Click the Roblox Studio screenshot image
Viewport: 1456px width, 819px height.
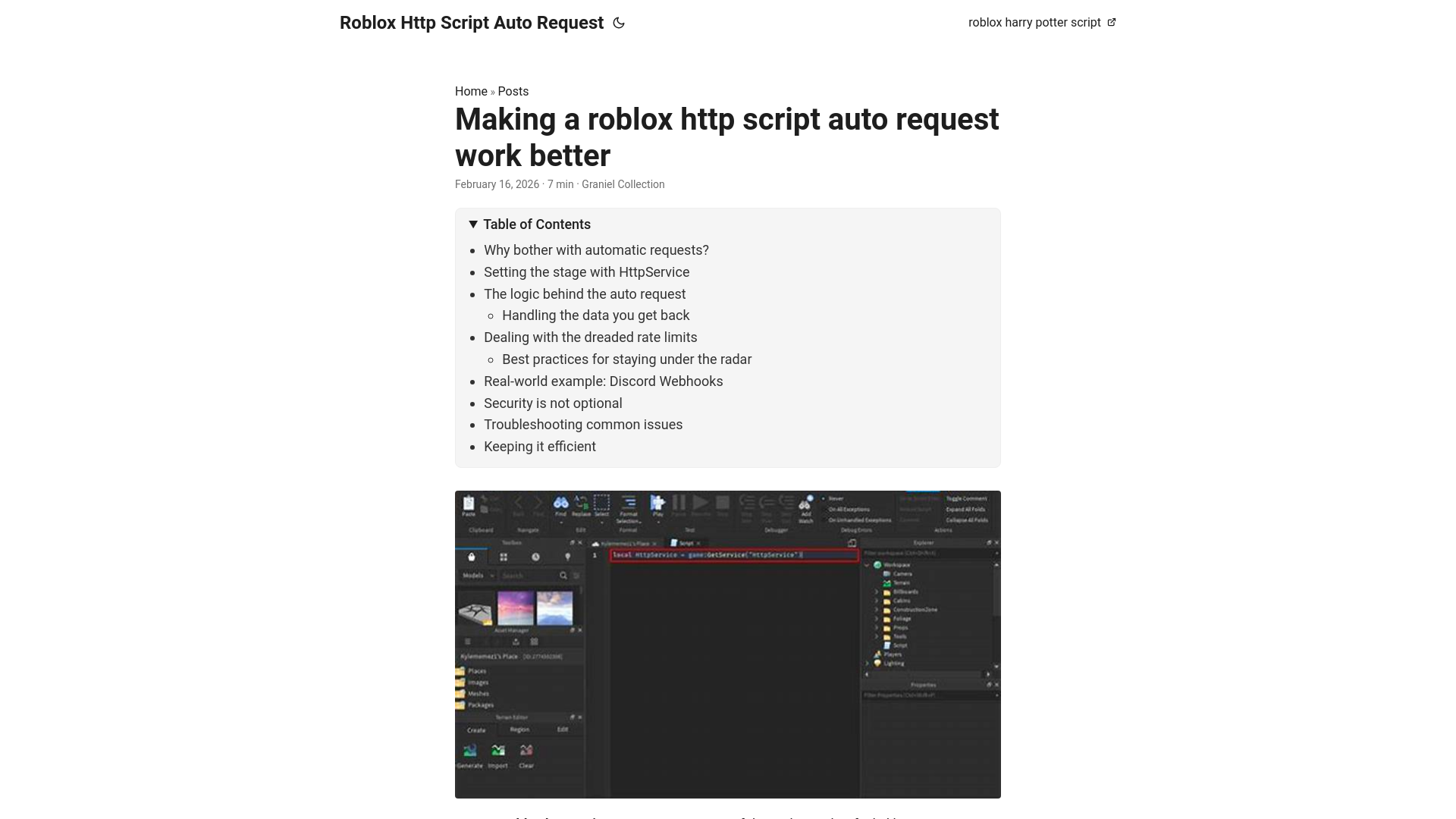click(728, 645)
